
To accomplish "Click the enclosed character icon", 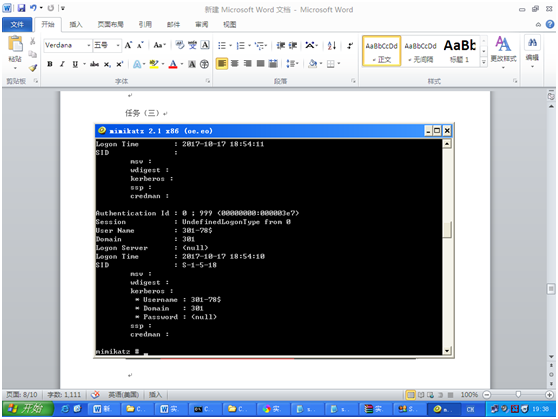I will pyautogui.click(x=205, y=64).
